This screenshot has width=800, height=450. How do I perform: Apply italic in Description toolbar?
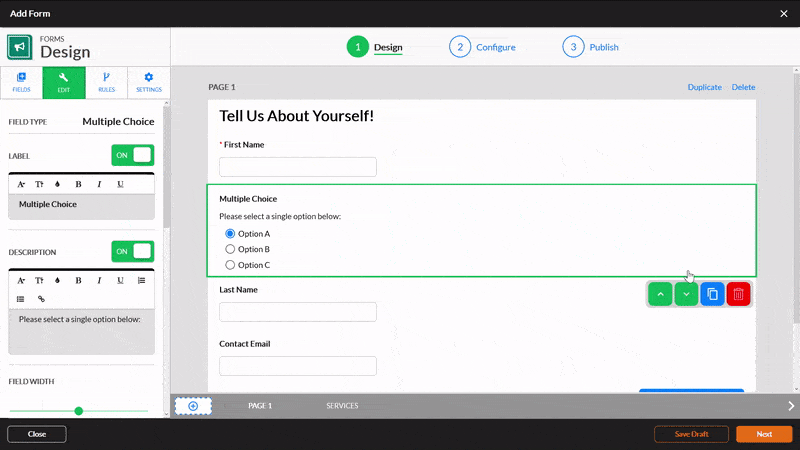point(99,280)
